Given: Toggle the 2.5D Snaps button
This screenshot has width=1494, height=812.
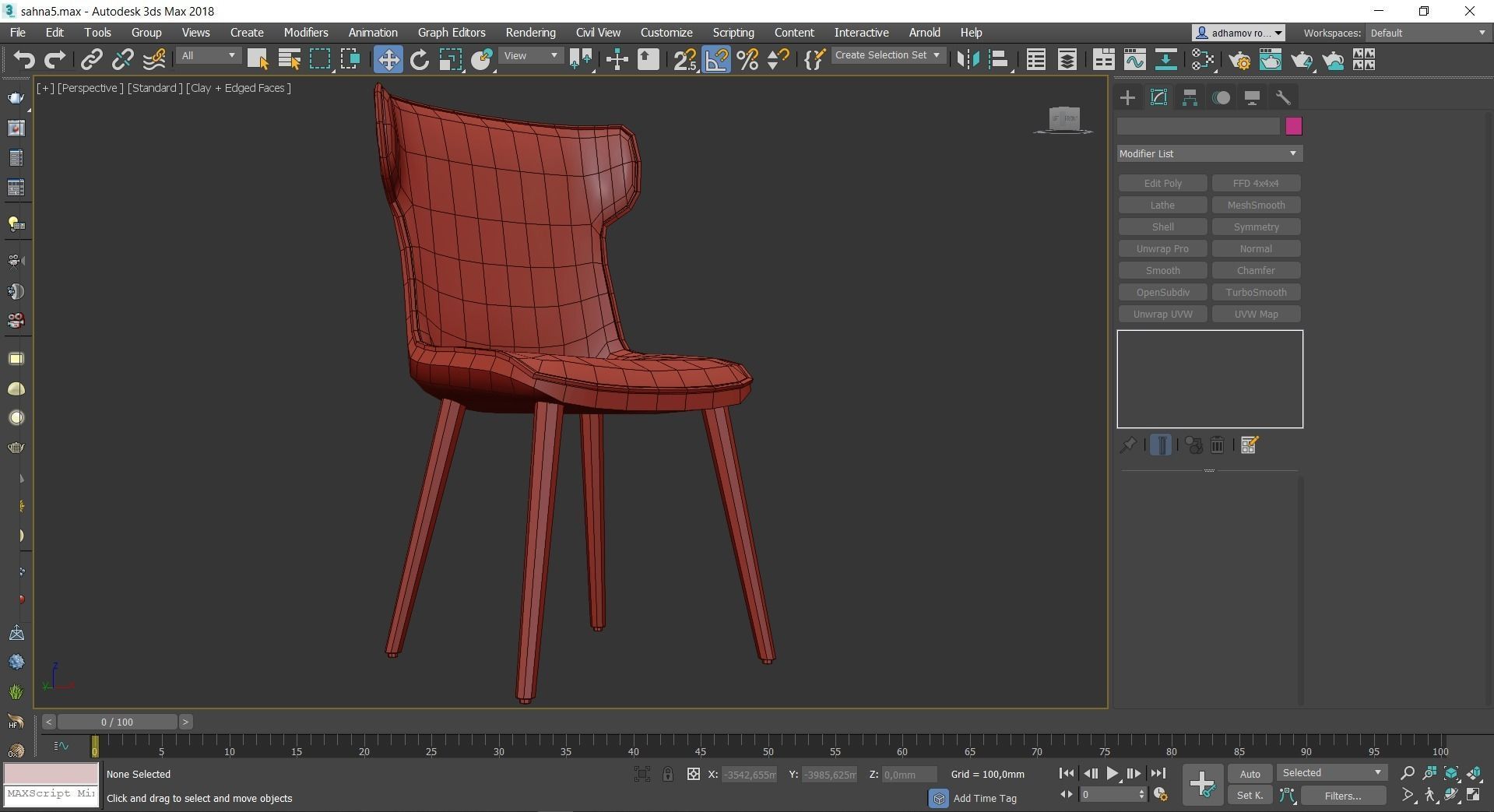Looking at the screenshot, I should [685, 60].
